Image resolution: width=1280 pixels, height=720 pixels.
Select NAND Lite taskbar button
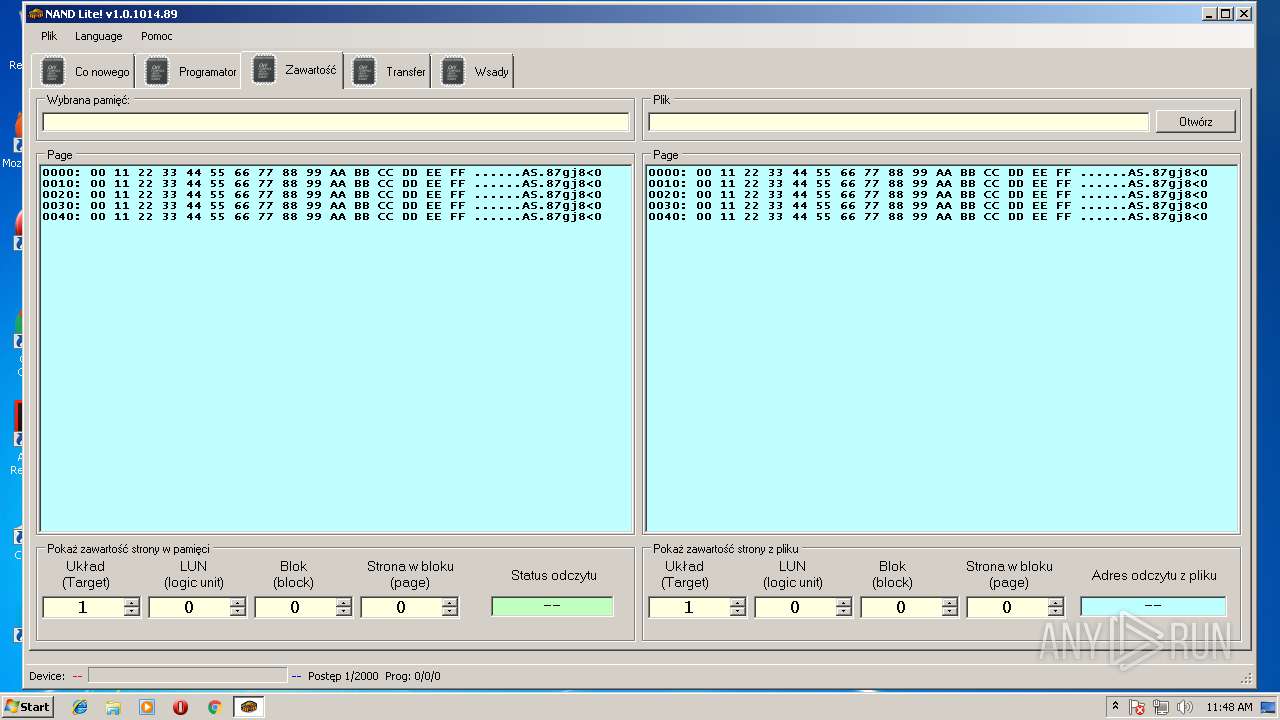coord(249,707)
